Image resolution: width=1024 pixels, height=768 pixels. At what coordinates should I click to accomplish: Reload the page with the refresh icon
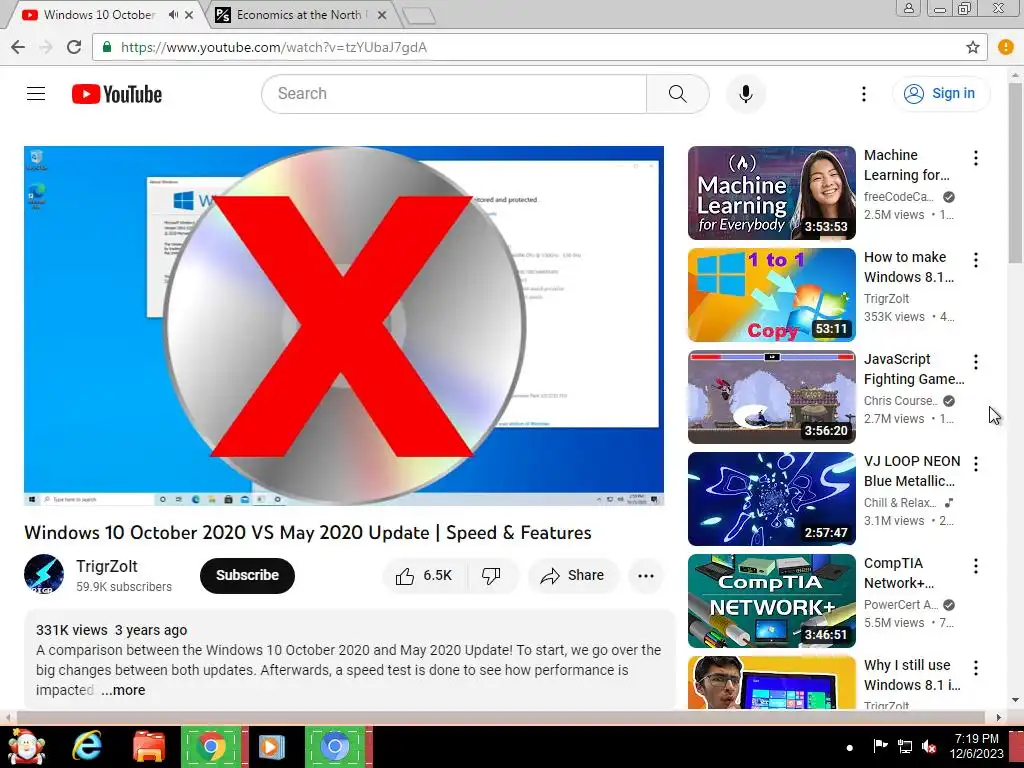coord(74,47)
